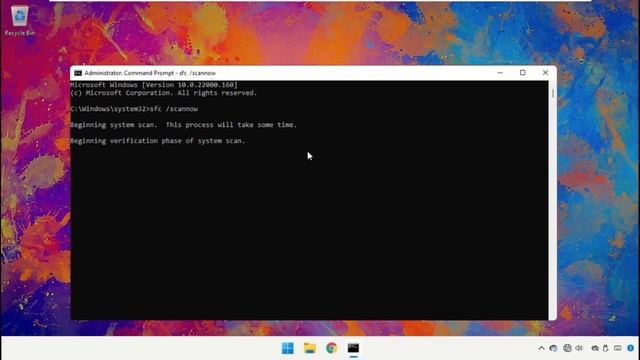640x360 pixels.
Task: Close the Command Prompt window
Action: [545, 73]
